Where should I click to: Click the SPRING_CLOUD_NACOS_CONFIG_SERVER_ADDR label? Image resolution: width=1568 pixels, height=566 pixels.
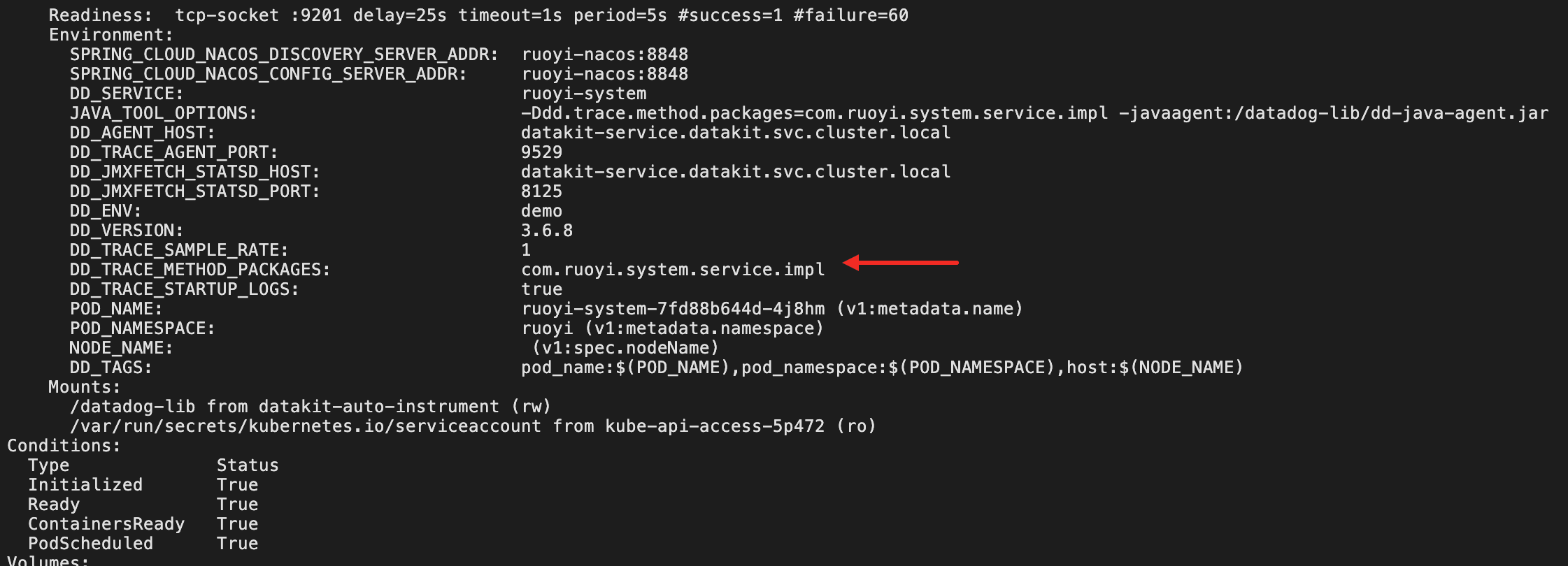point(268,74)
